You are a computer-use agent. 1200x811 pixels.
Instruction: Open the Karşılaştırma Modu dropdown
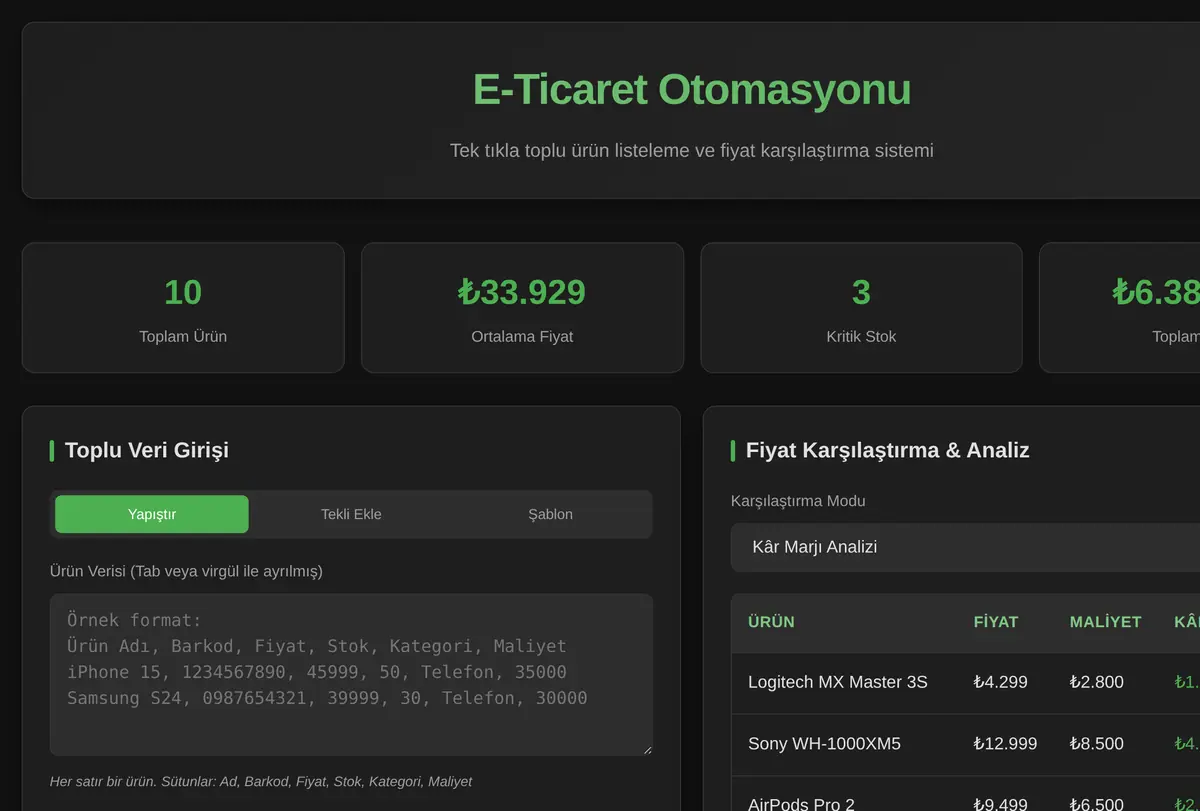[x=965, y=547]
